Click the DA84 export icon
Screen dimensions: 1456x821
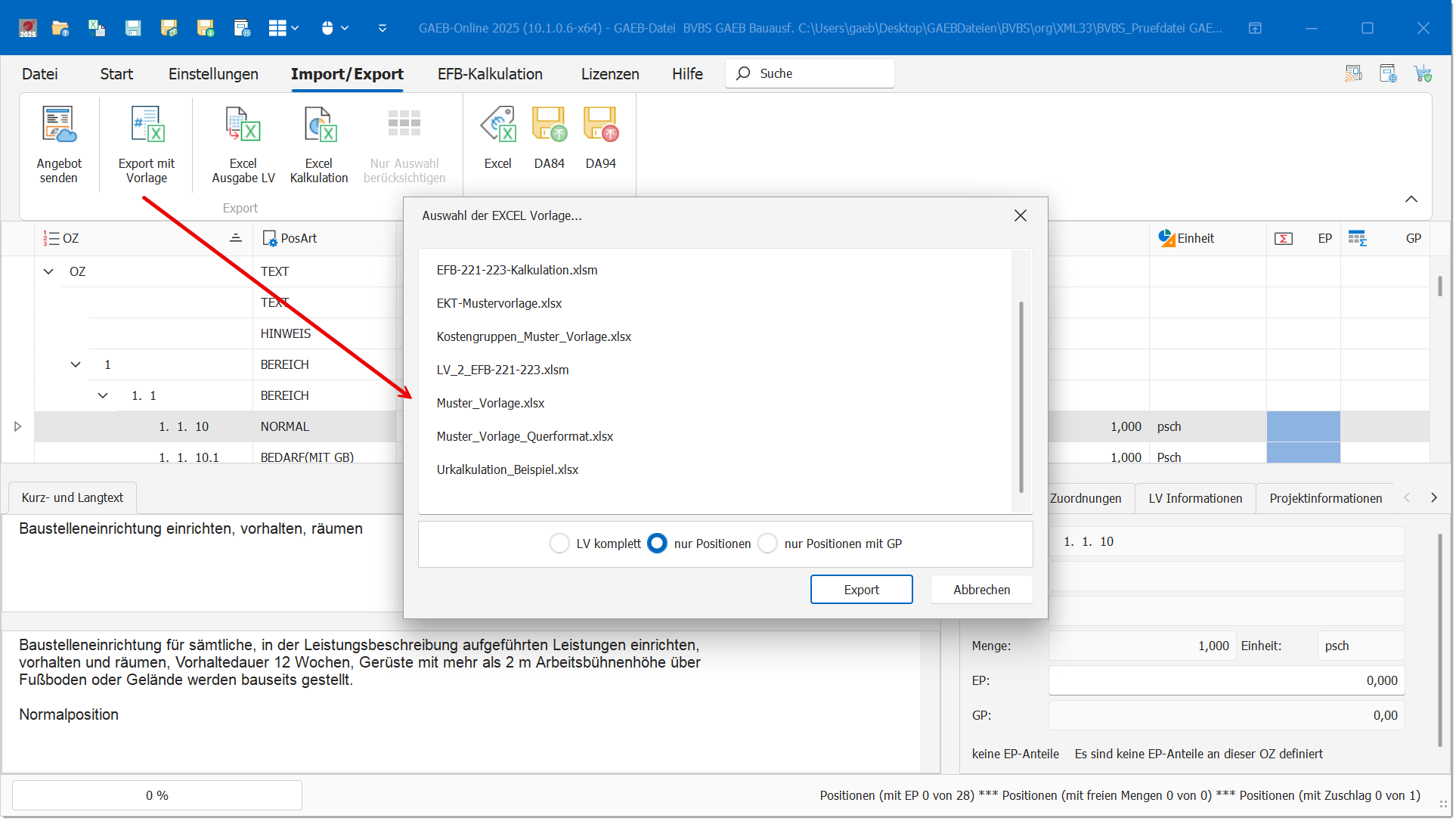549,125
